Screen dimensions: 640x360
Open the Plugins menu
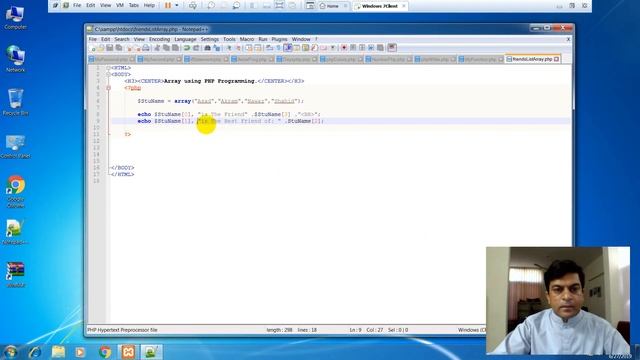point(280,39)
